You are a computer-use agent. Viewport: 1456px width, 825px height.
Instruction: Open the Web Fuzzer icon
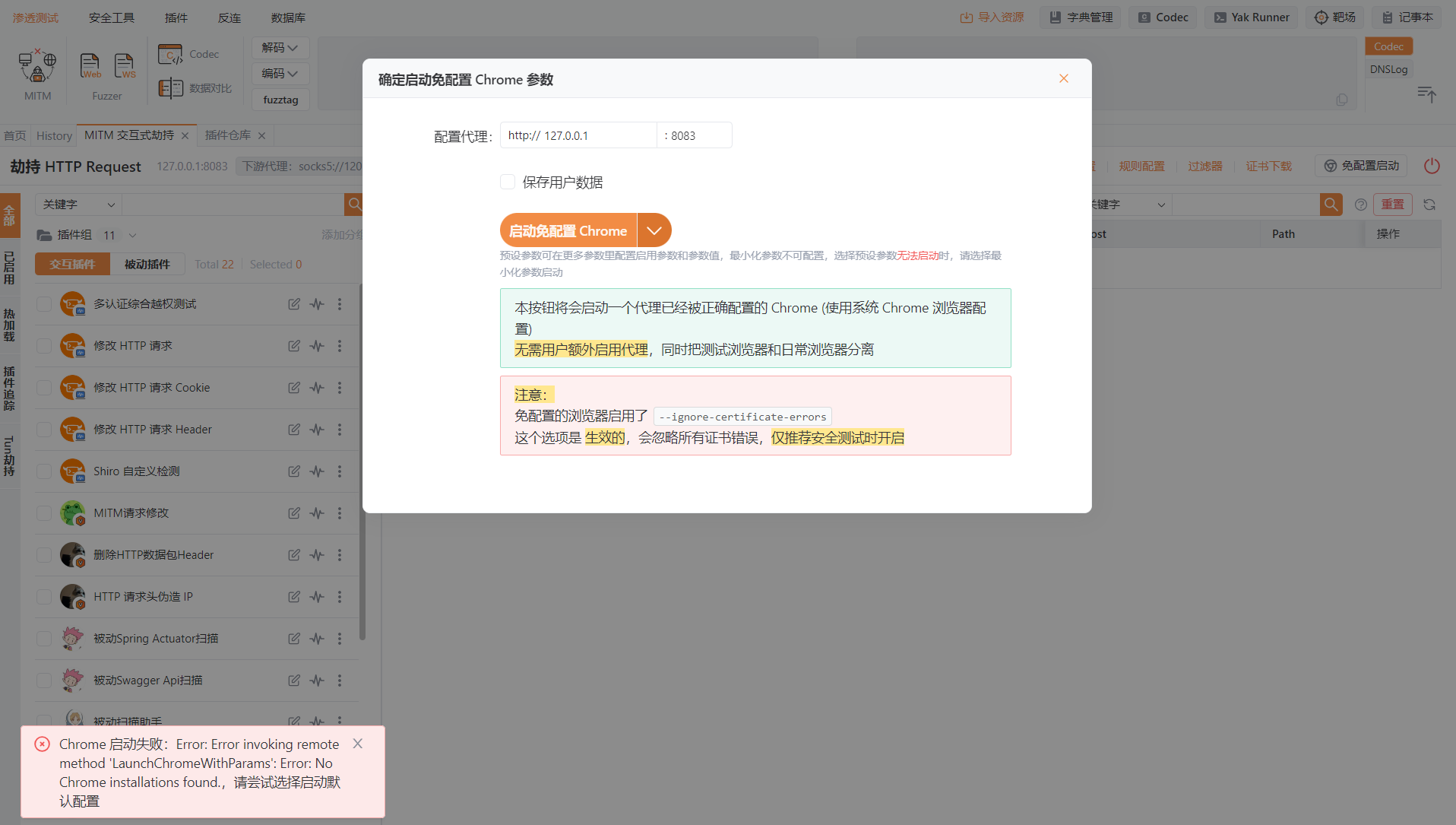pos(90,66)
